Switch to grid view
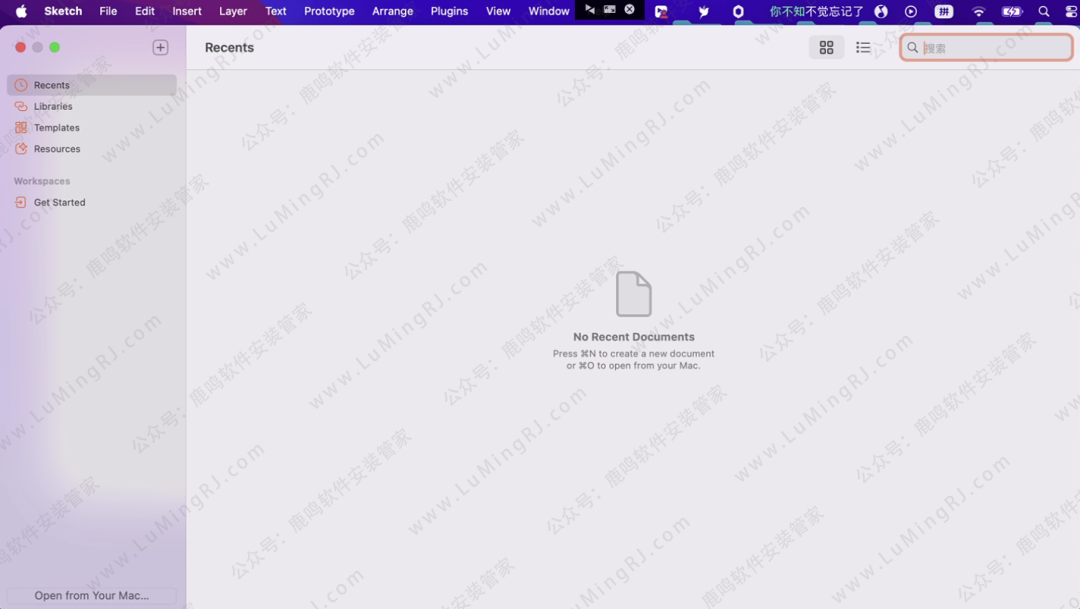The height and width of the screenshot is (609, 1080). click(x=826, y=47)
